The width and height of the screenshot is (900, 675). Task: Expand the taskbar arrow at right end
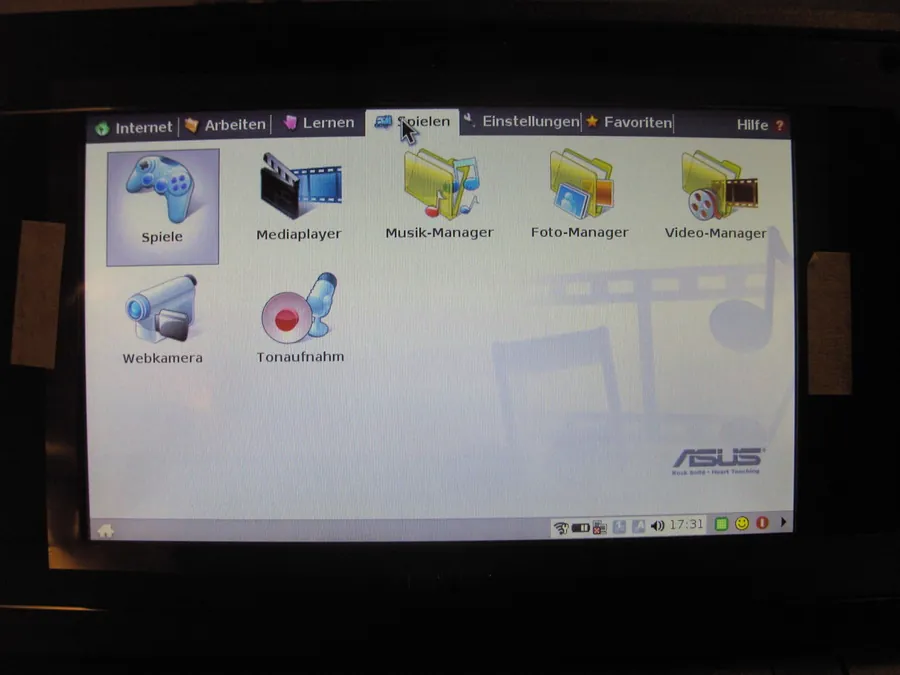[x=783, y=522]
